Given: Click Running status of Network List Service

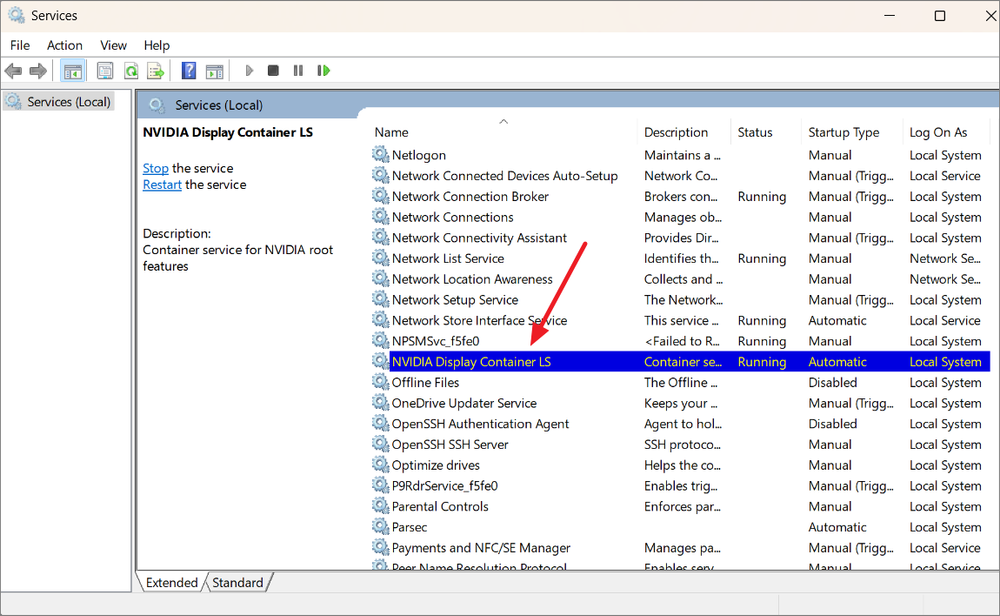Looking at the screenshot, I should [761, 258].
